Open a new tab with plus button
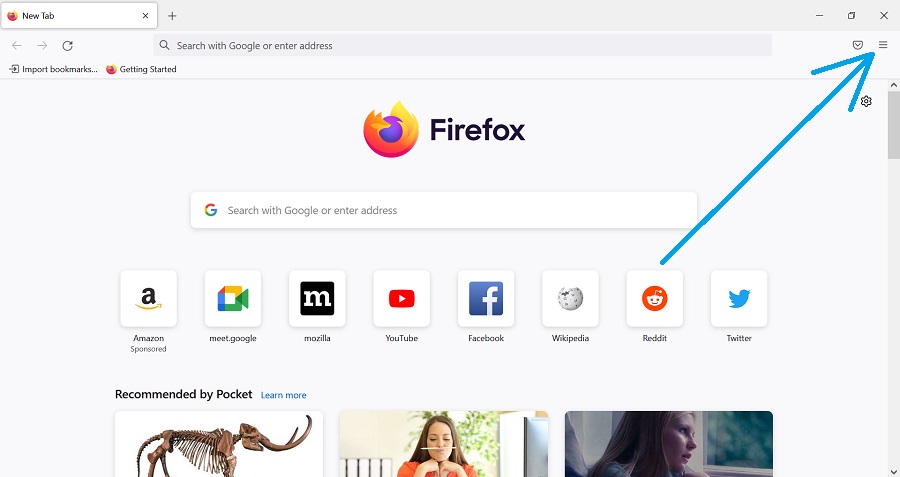The image size is (900, 477). [172, 15]
